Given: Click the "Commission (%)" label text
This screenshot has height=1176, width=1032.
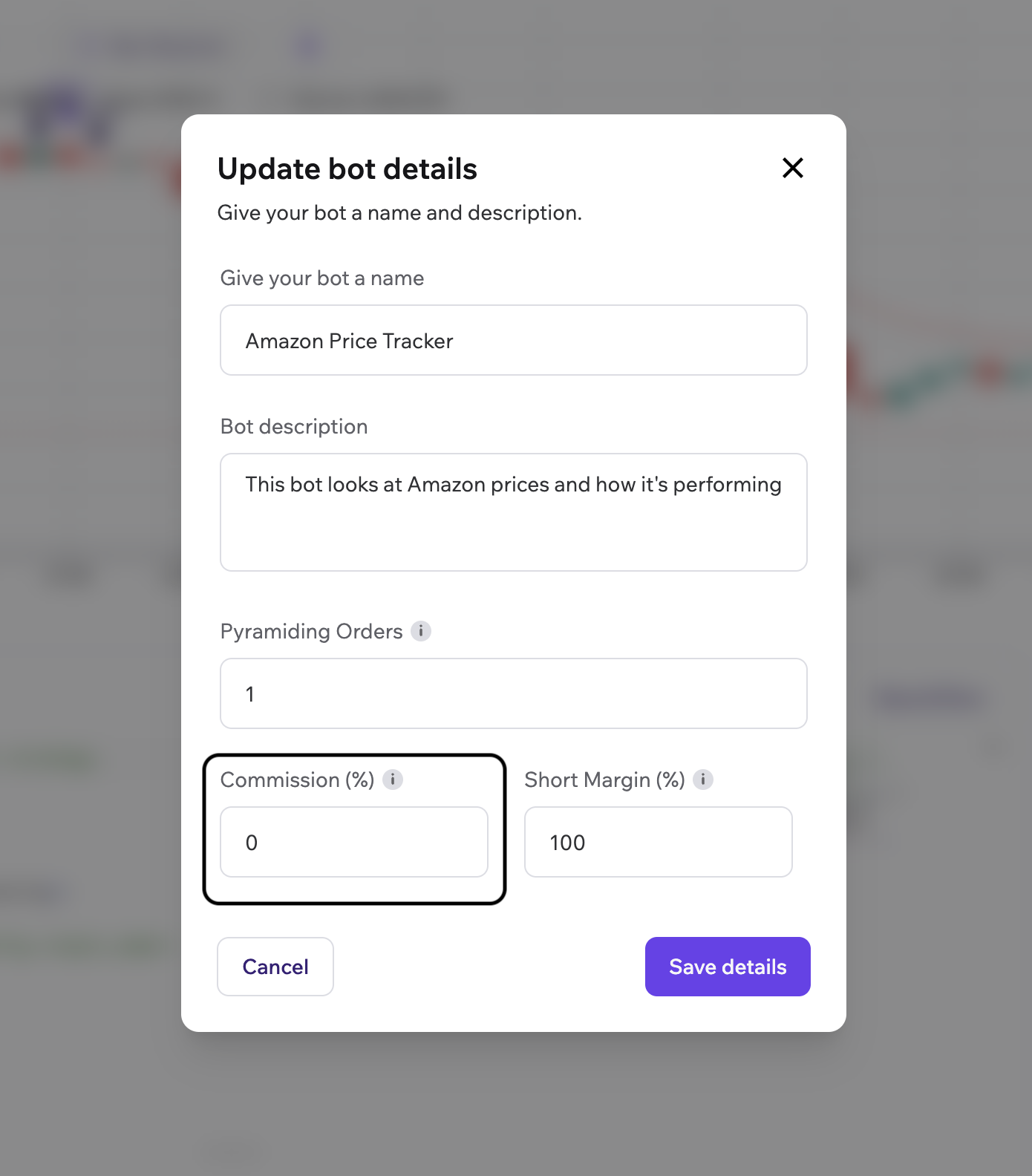Looking at the screenshot, I should (297, 780).
